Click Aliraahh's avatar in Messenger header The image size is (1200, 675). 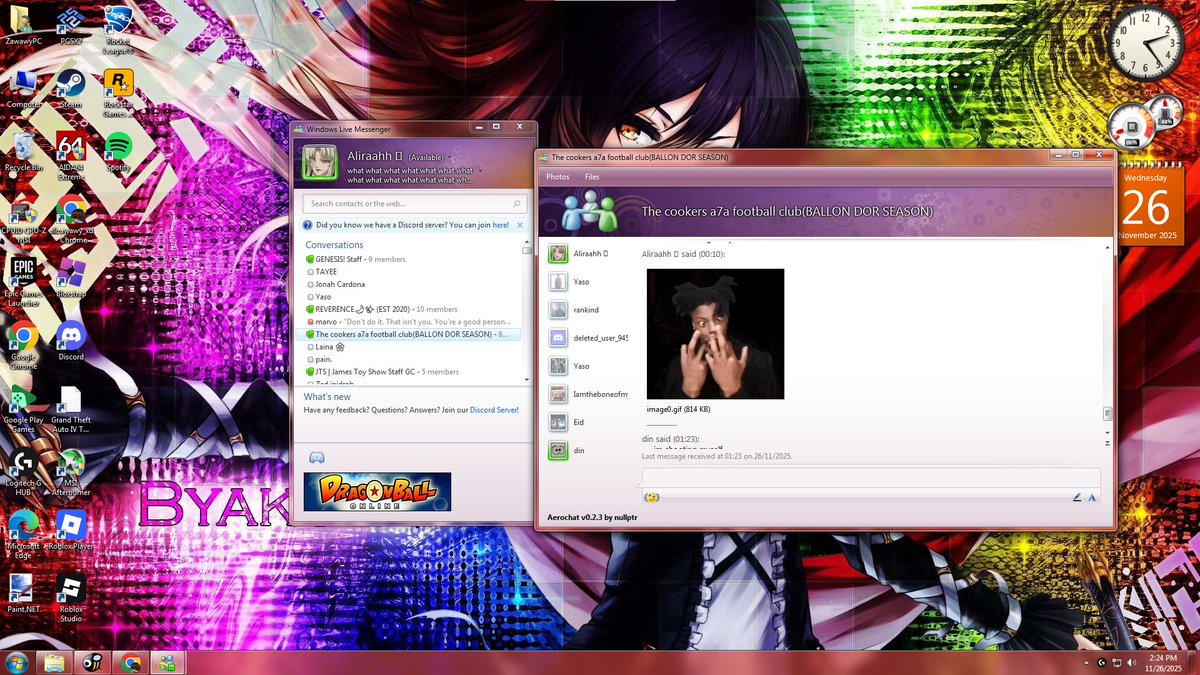pyautogui.click(x=319, y=163)
